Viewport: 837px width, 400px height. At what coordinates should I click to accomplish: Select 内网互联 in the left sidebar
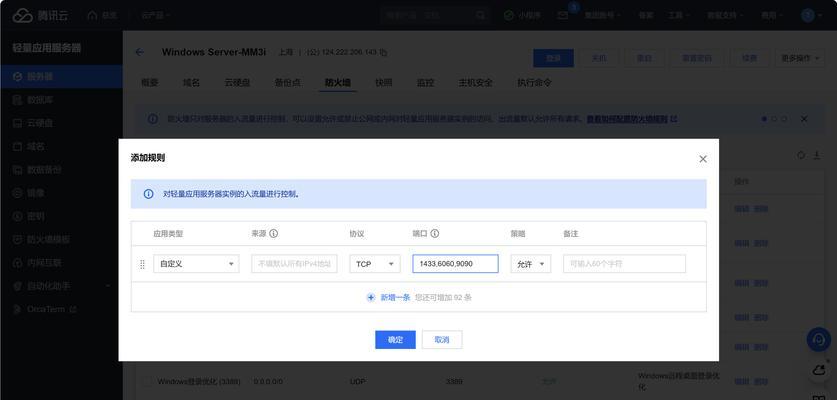click(61, 263)
